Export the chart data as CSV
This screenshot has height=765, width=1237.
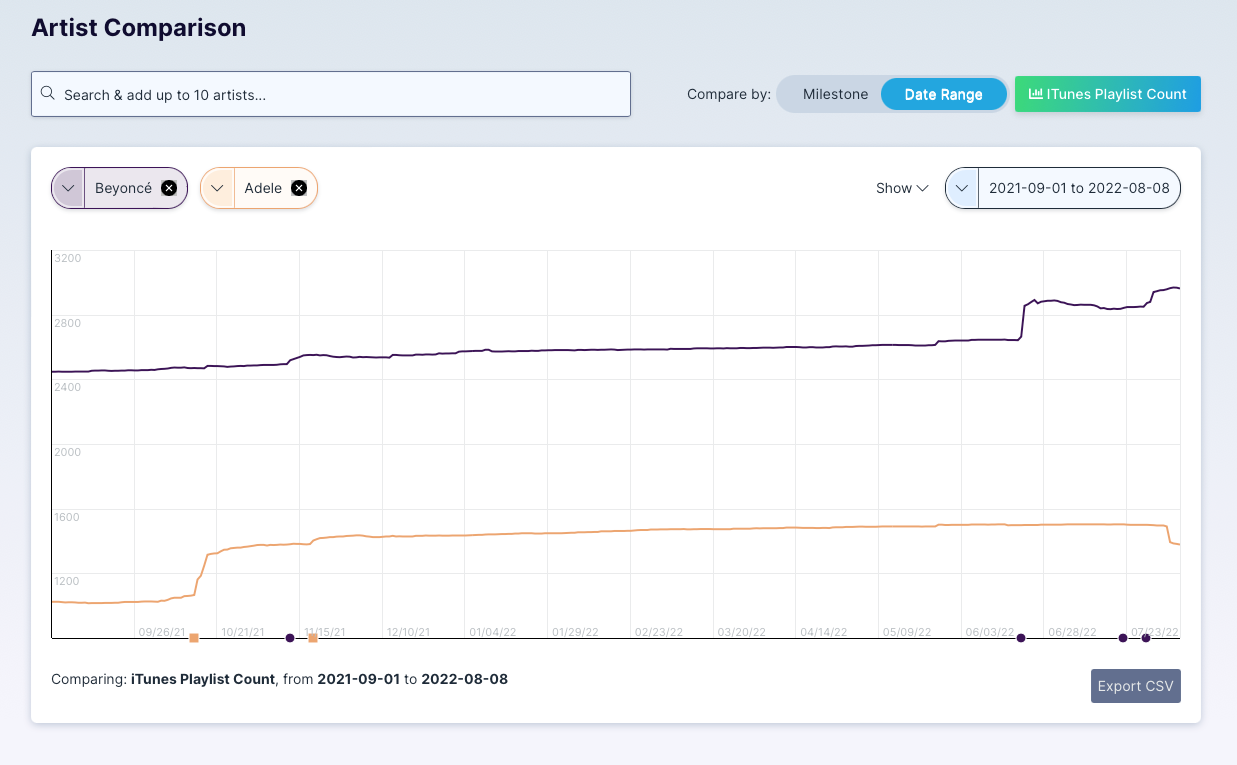click(1135, 686)
